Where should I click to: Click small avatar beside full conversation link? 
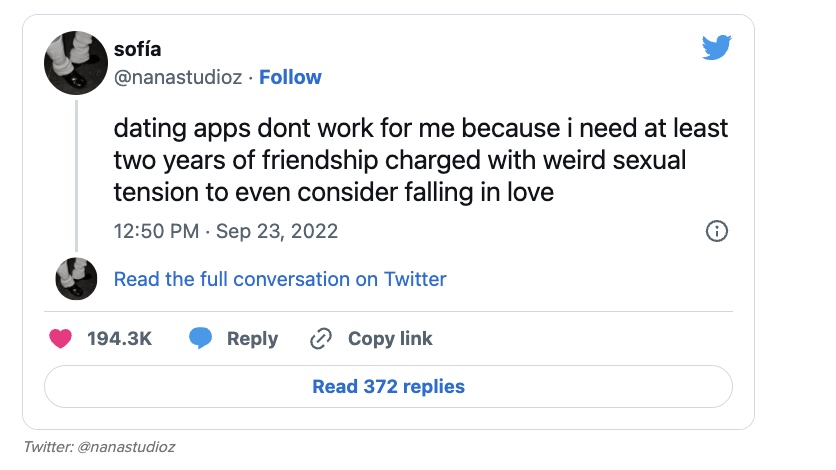(x=76, y=279)
